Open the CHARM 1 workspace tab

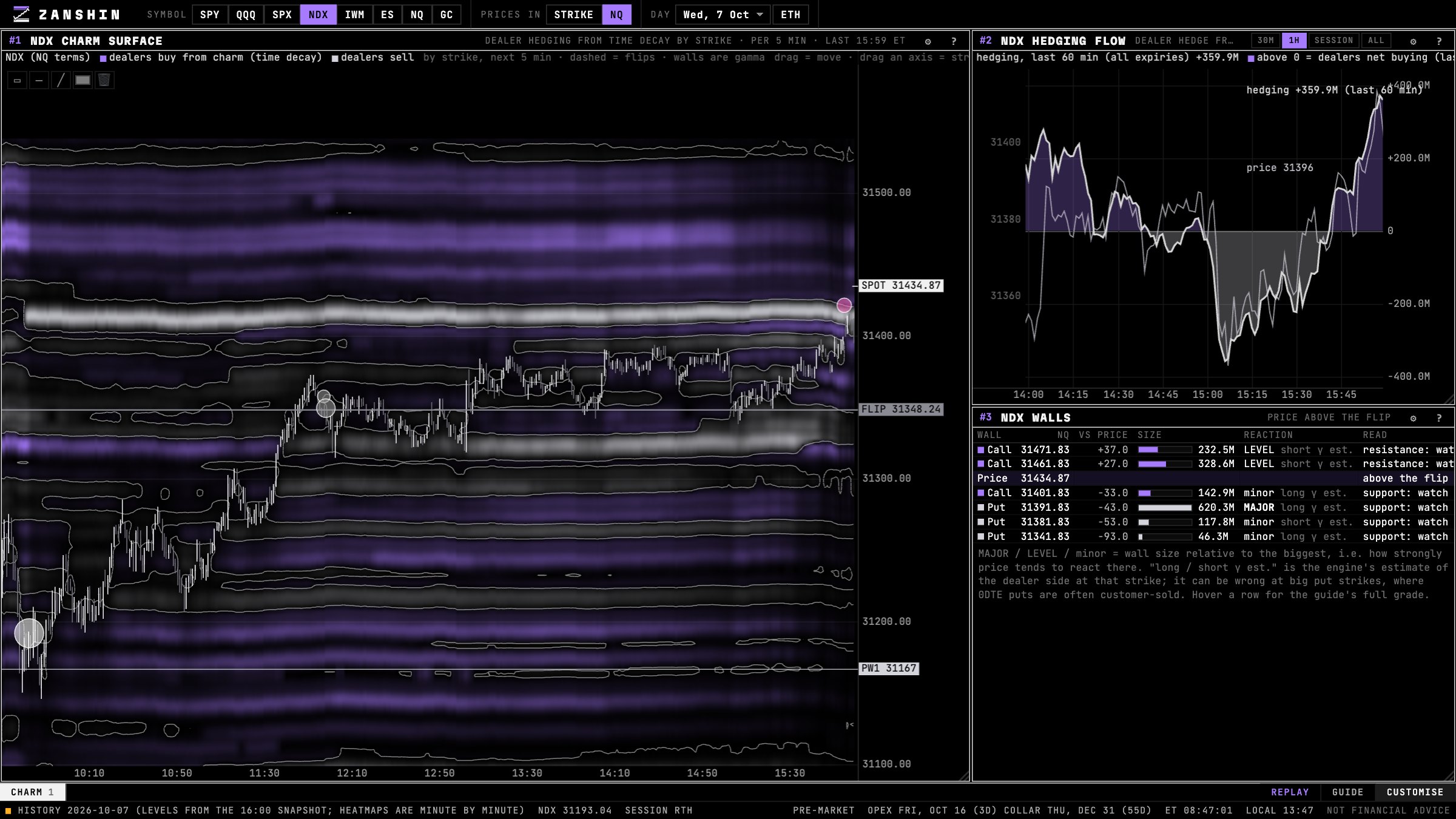(33, 792)
